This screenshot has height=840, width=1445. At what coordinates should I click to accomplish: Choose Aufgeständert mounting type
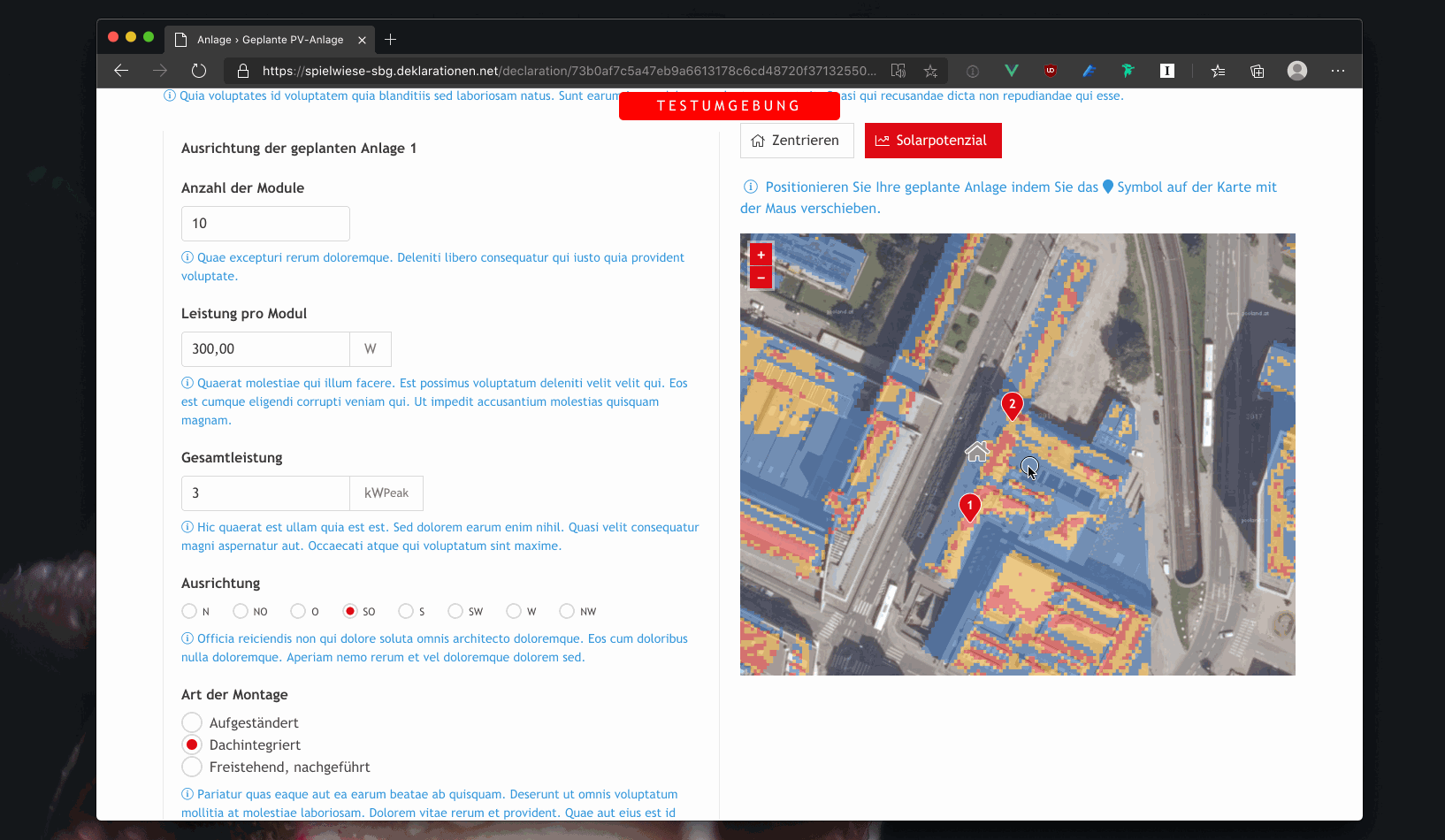[x=192, y=722]
